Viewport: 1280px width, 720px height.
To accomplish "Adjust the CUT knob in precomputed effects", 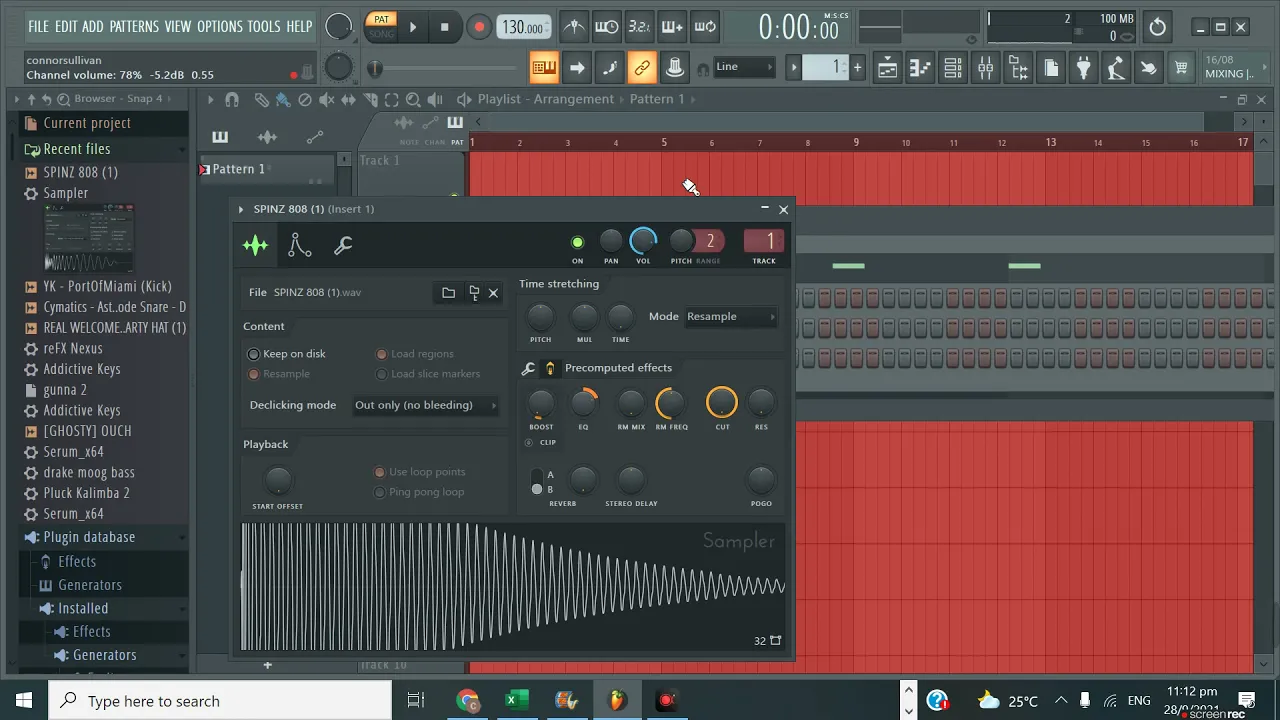I will (x=722, y=403).
